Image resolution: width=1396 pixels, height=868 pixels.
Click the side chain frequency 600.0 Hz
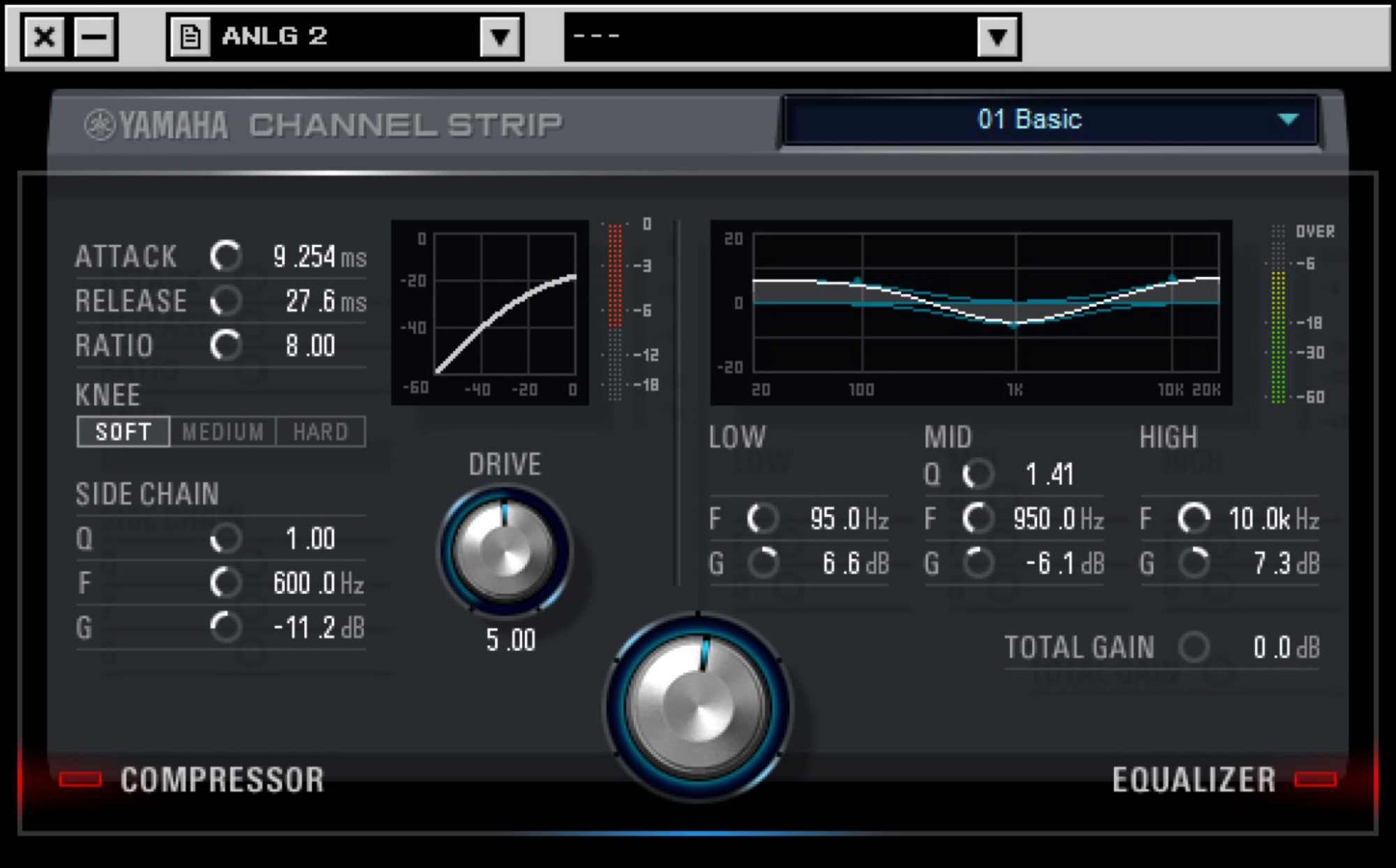[319, 583]
